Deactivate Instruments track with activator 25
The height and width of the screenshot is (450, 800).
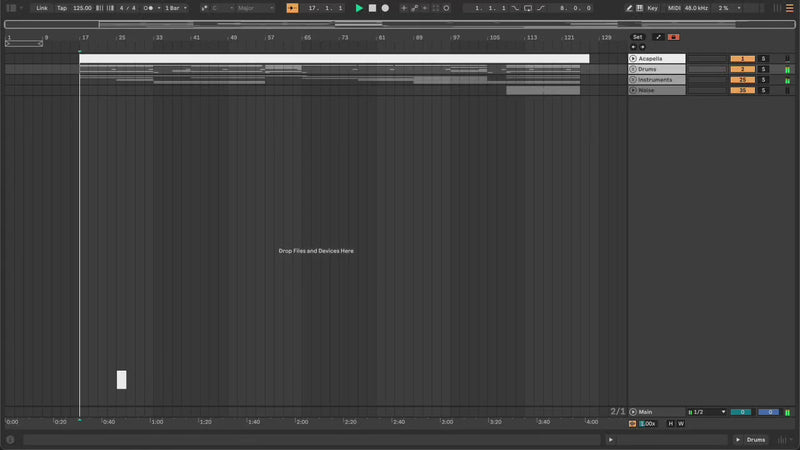pos(742,80)
